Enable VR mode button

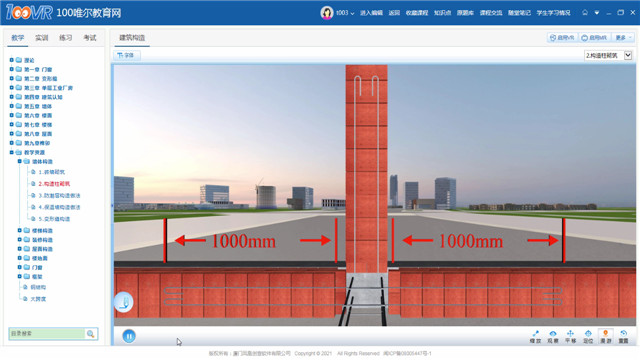(562, 38)
